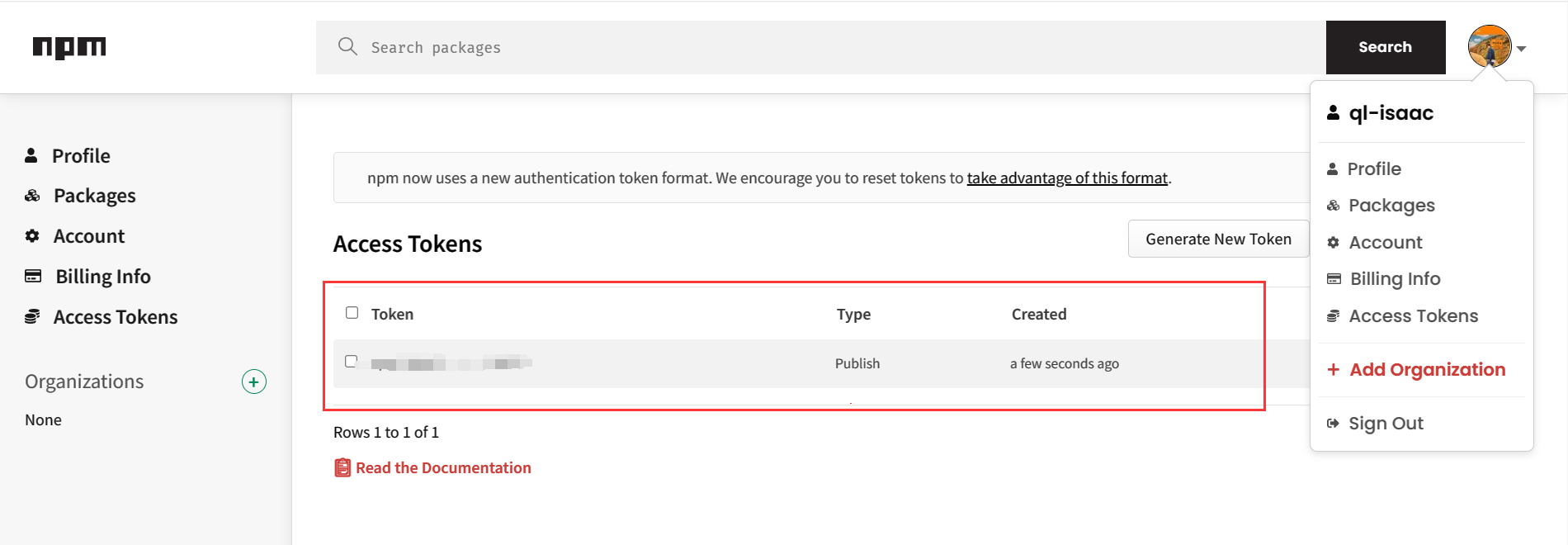The height and width of the screenshot is (545, 1568).
Task: Click dropdown menu Billing Info card icon
Action: [1334, 278]
